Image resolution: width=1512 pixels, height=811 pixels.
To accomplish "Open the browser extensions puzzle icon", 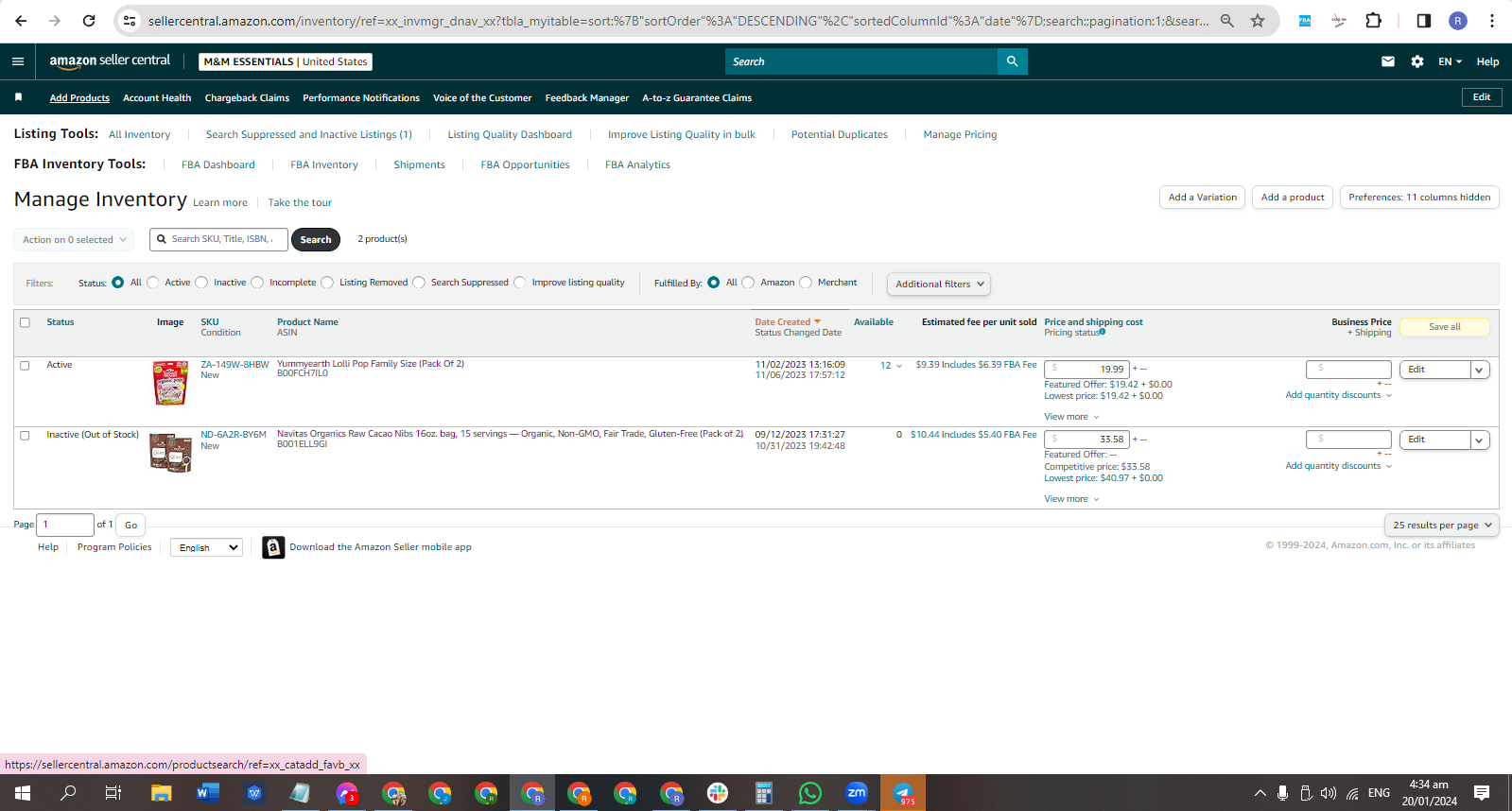I will (x=1374, y=21).
